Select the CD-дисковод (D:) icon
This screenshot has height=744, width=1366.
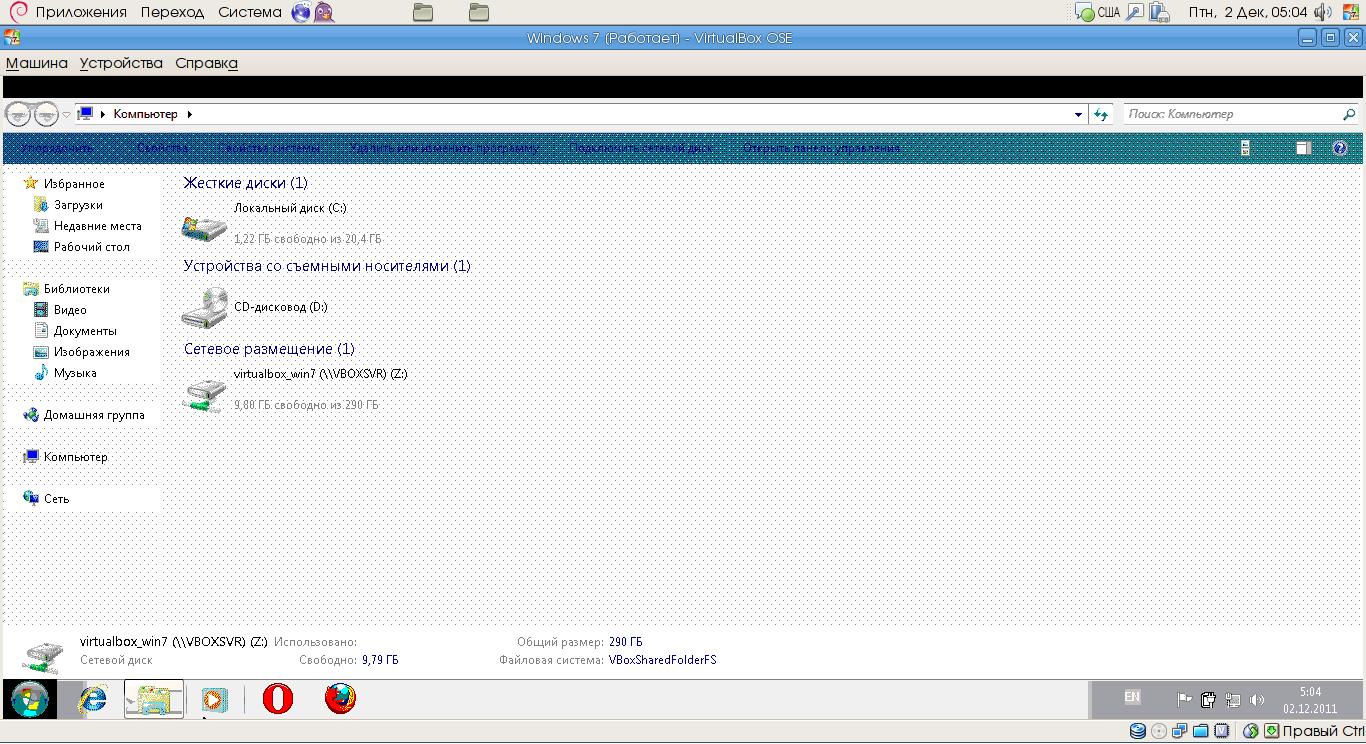(204, 307)
